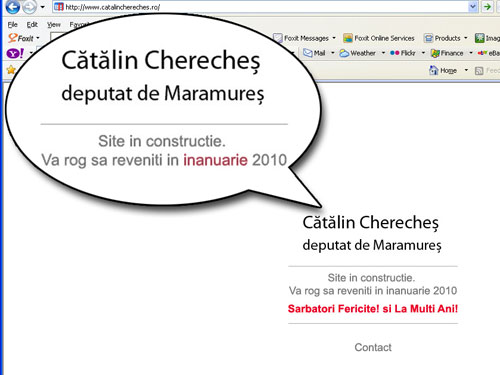Open Foxit Online Services

(379, 38)
